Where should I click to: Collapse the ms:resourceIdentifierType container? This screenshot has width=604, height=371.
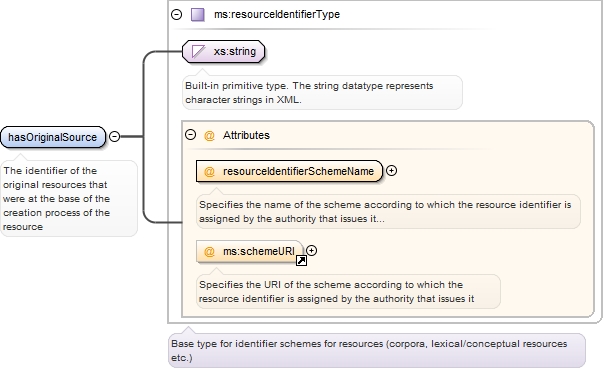(x=176, y=15)
